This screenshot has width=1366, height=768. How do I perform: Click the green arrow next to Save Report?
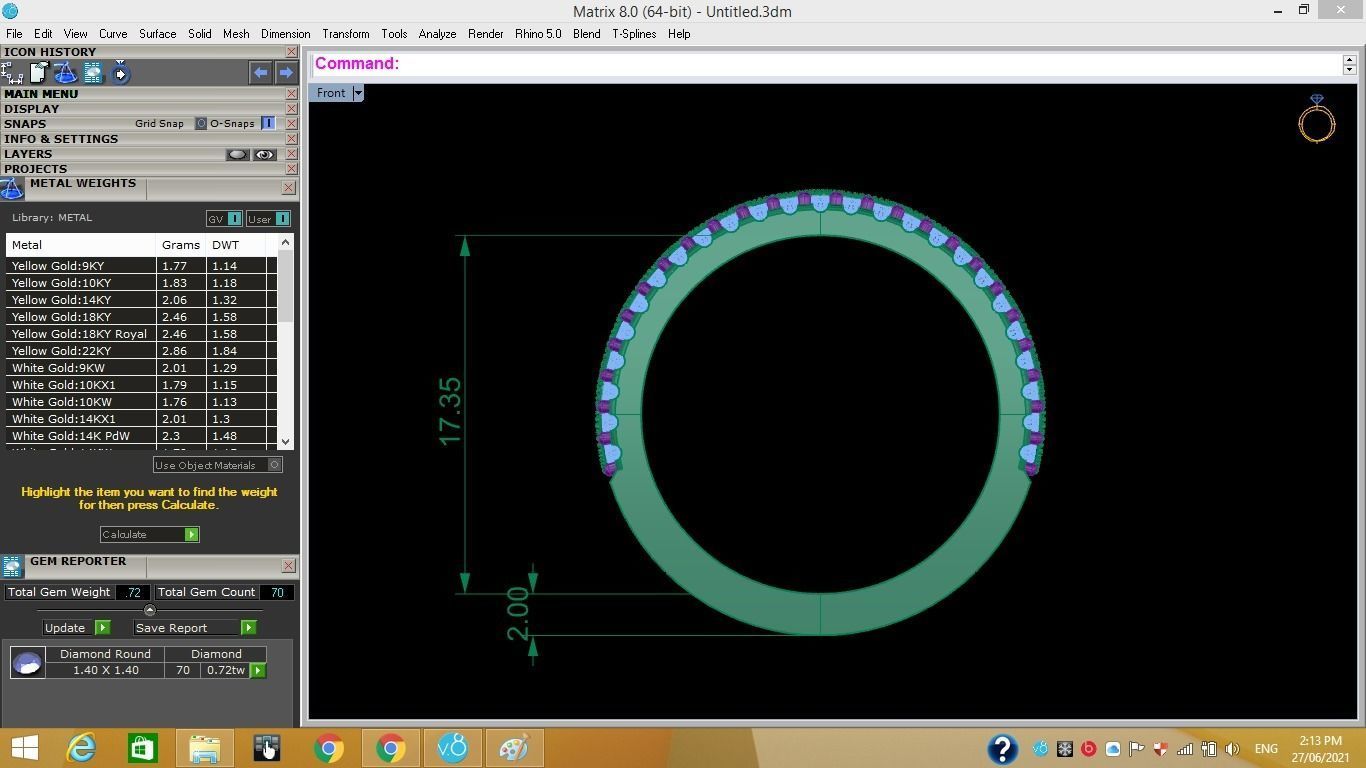point(248,628)
